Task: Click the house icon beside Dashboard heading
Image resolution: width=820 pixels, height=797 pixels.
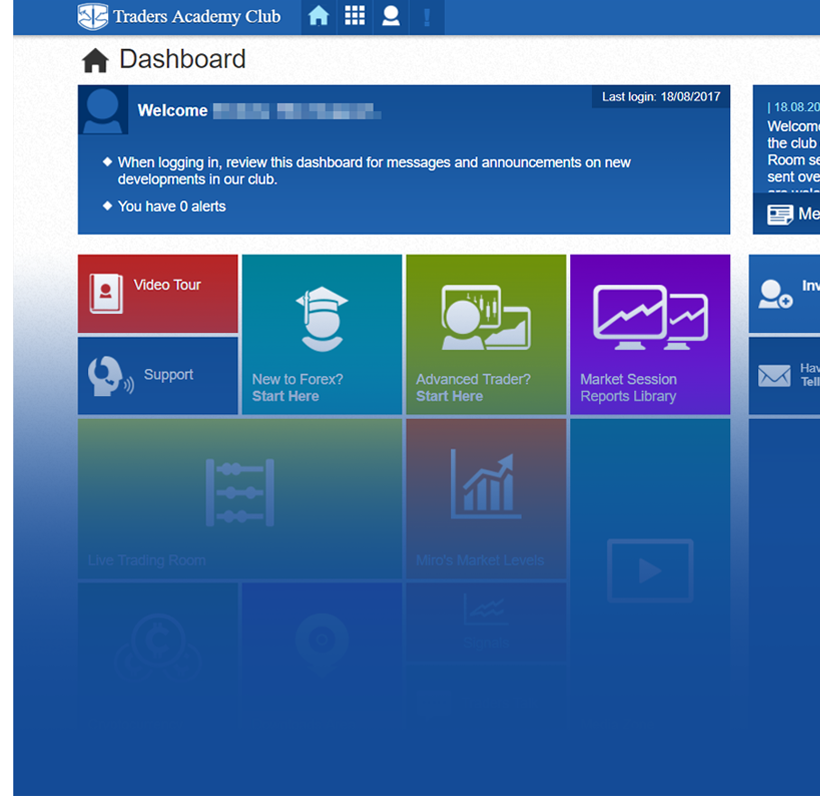Action: pyautogui.click(x=95, y=60)
